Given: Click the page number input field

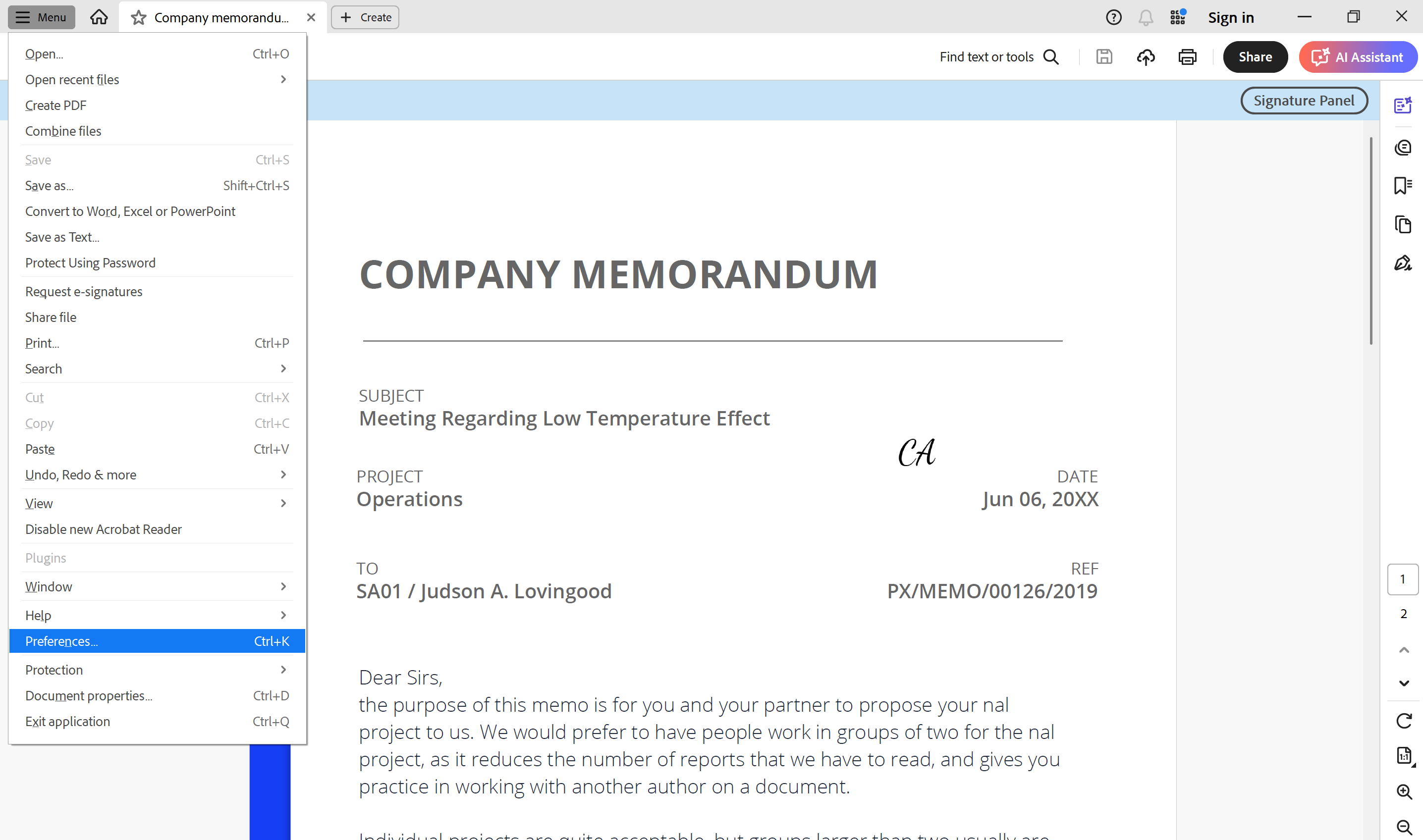Looking at the screenshot, I should pyautogui.click(x=1403, y=578).
